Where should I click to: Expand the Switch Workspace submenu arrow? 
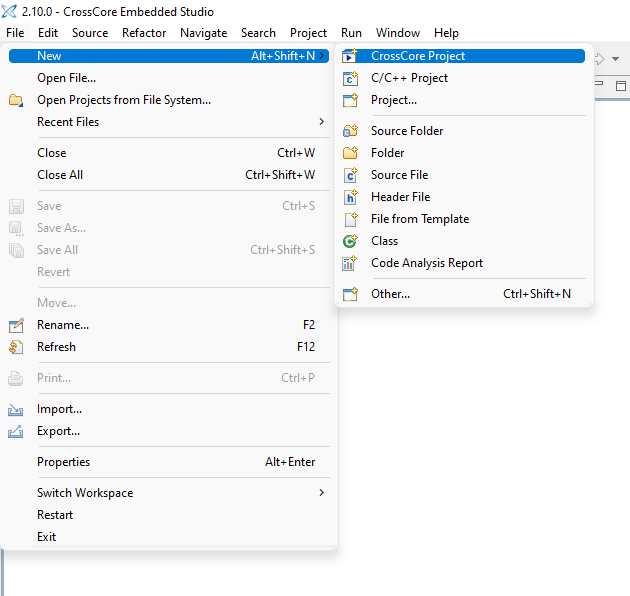coord(321,493)
